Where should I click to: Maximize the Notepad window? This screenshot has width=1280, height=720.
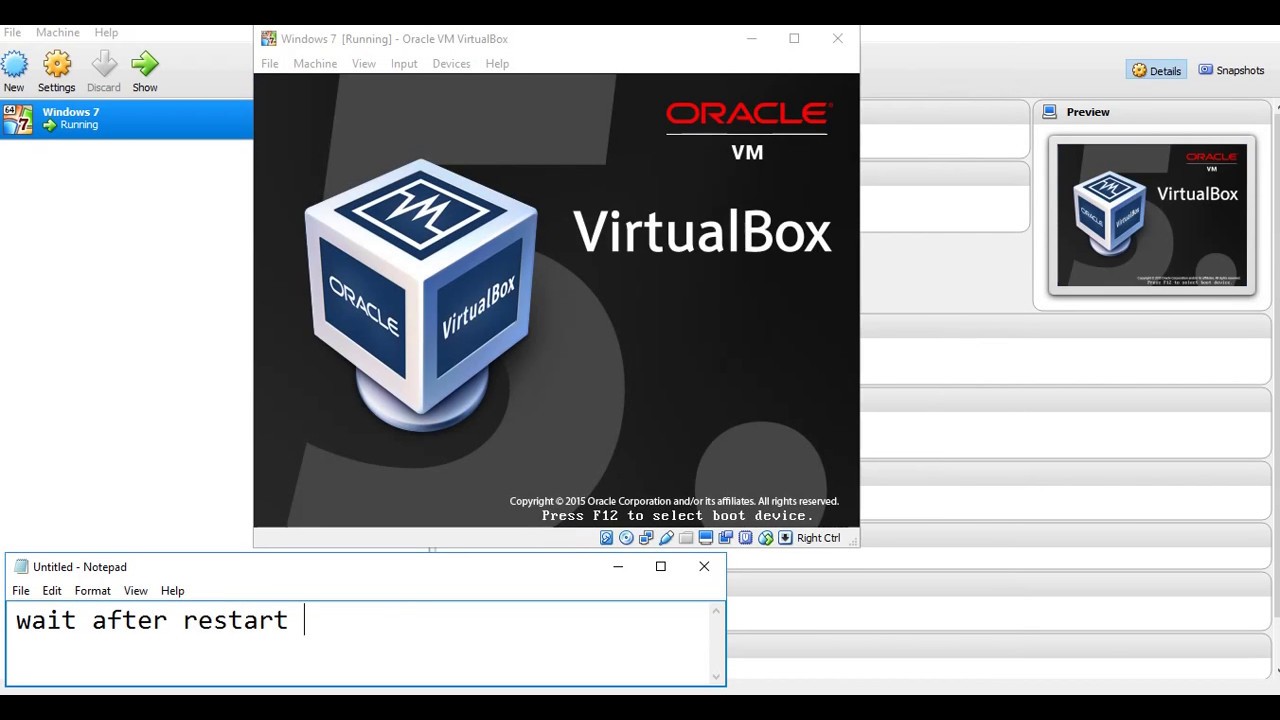[660, 566]
